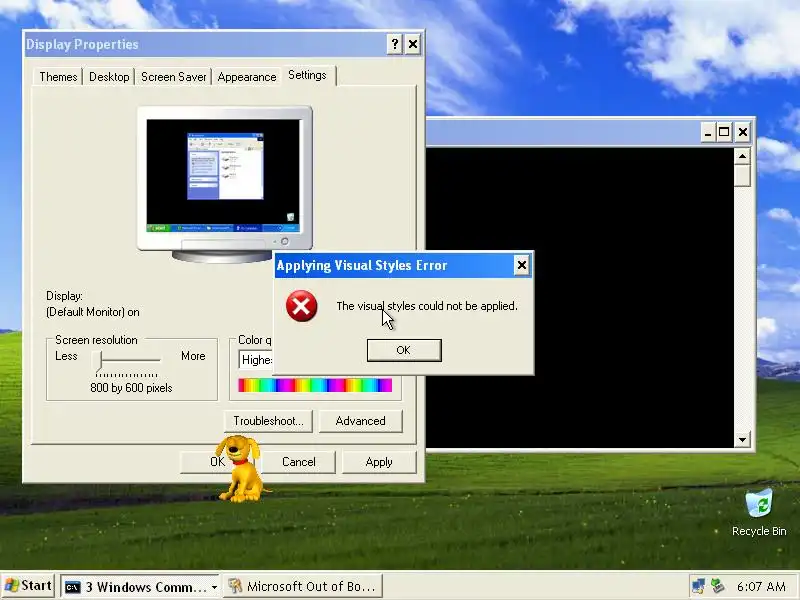Click Cancel in Display Properties
800x600 pixels.
(x=298, y=462)
